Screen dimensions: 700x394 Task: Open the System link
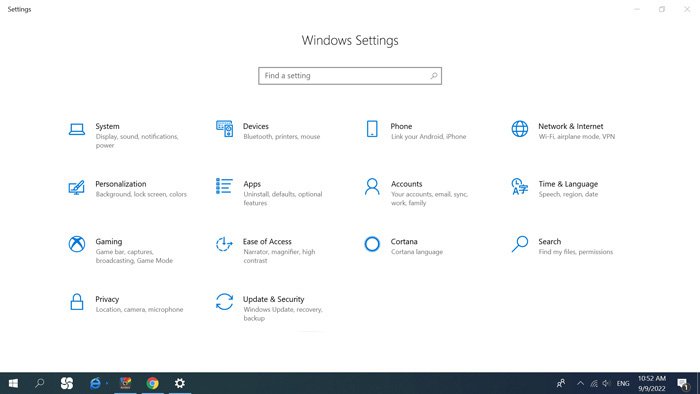point(107,126)
